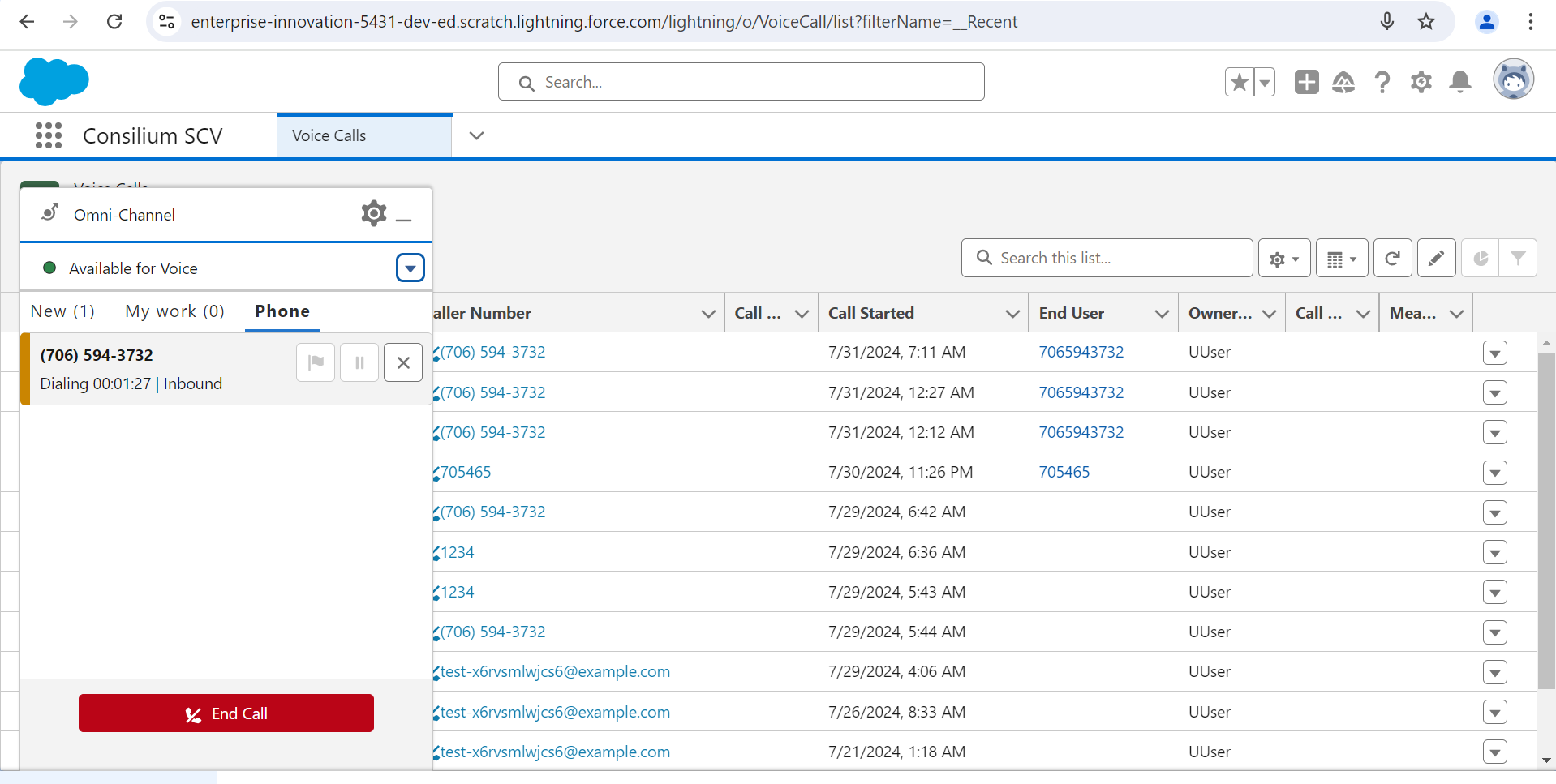Open End User 705465 link
Viewport: 1556px width, 784px height.
coord(1064,472)
